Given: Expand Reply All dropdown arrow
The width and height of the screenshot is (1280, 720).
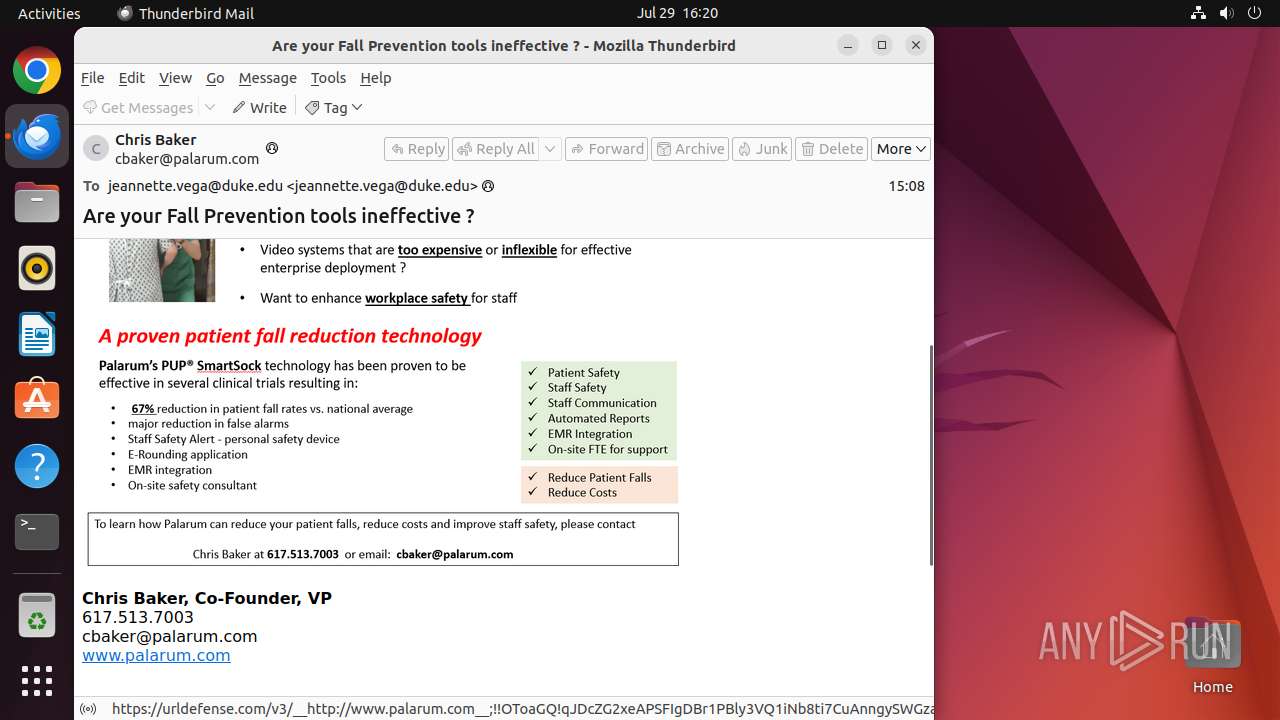Looking at the screenshot, I should 550,149.
